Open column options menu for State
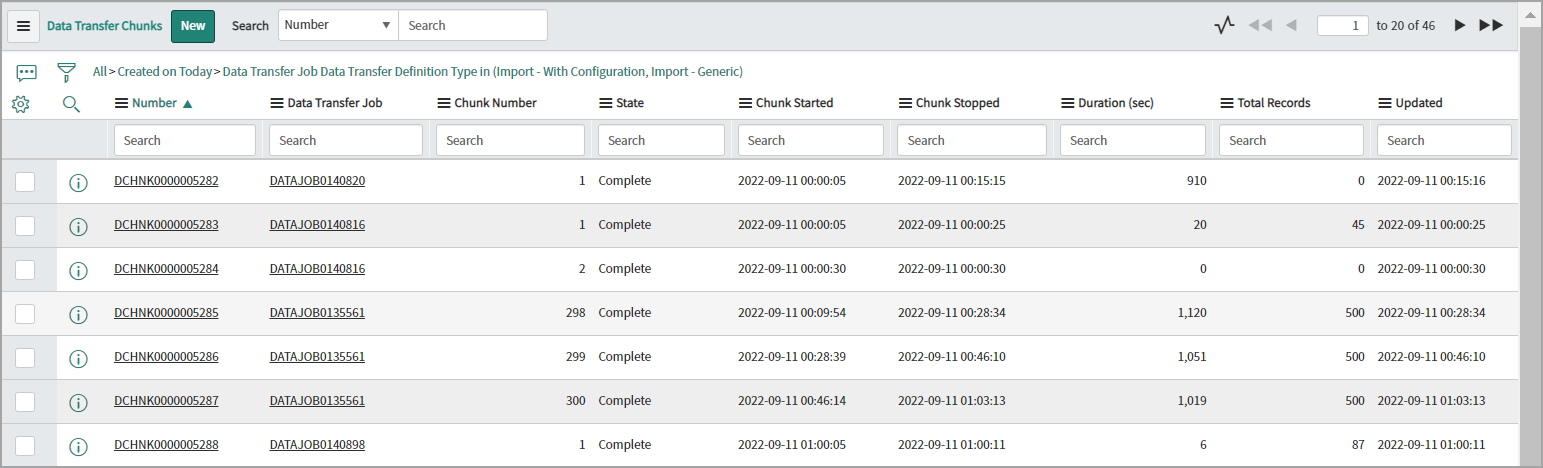 (605, 103)
